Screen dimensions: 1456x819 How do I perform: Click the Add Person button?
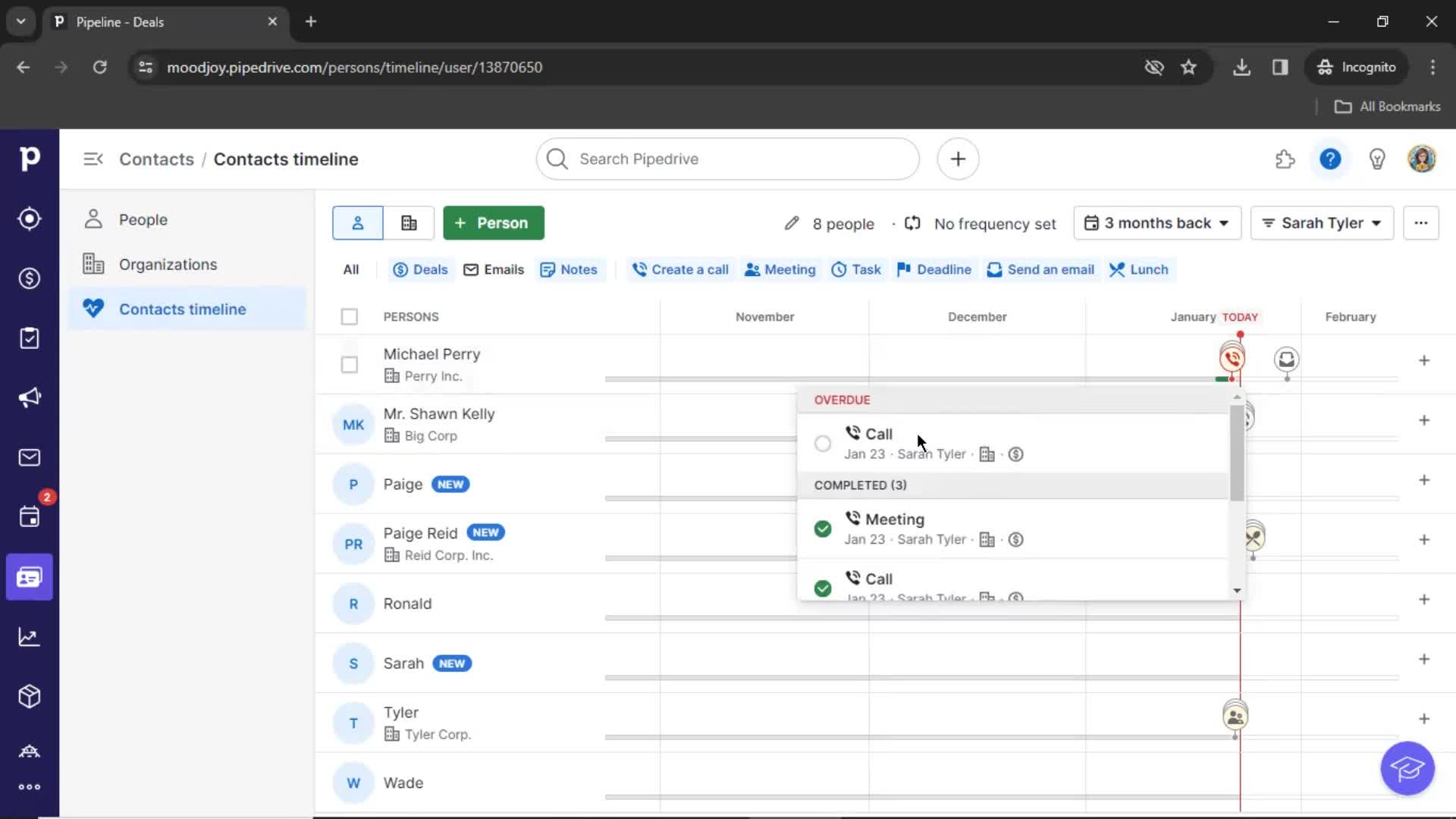click(491, 222)
